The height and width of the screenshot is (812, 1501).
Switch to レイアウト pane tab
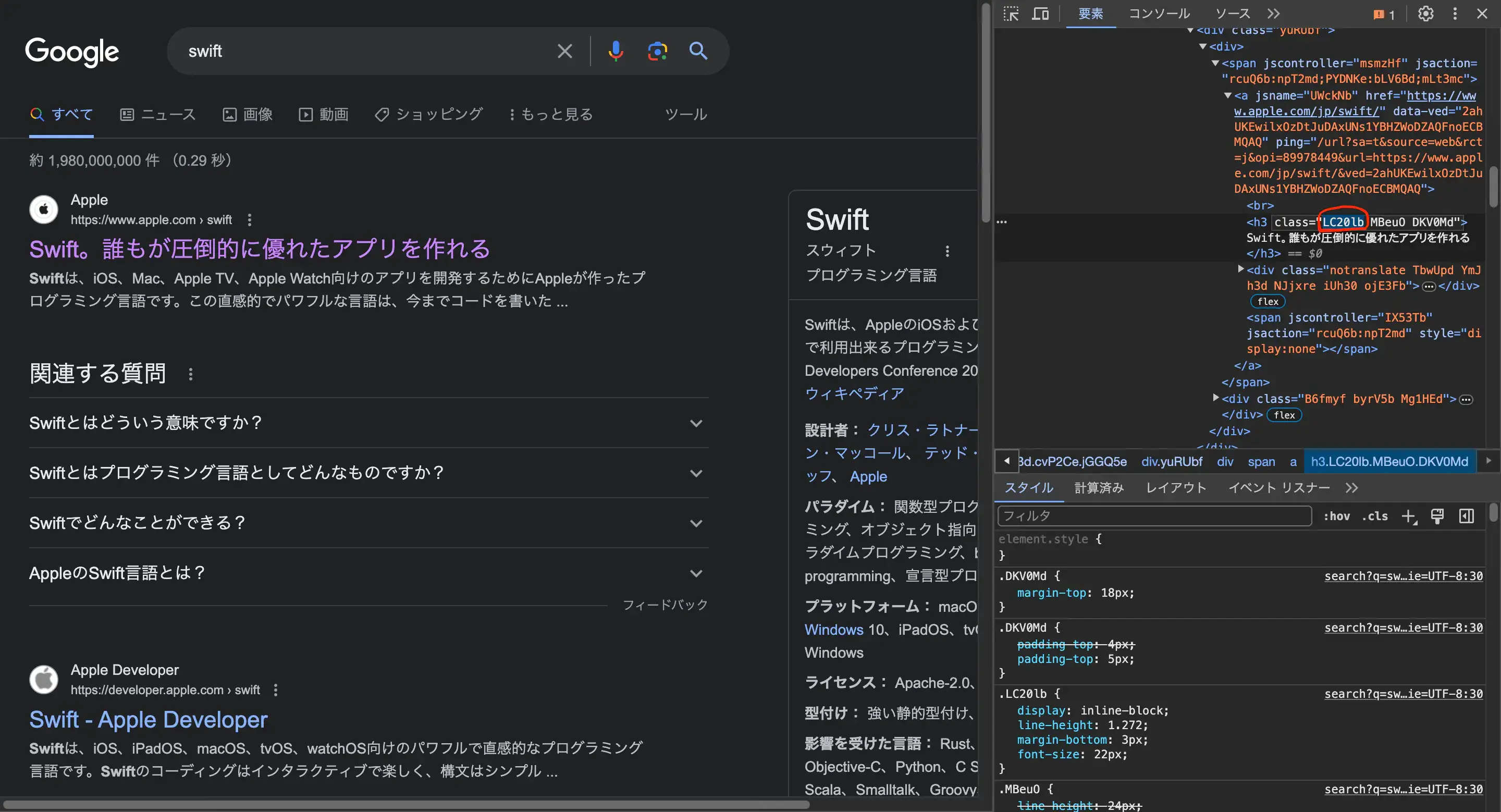tap(1176, 487)
